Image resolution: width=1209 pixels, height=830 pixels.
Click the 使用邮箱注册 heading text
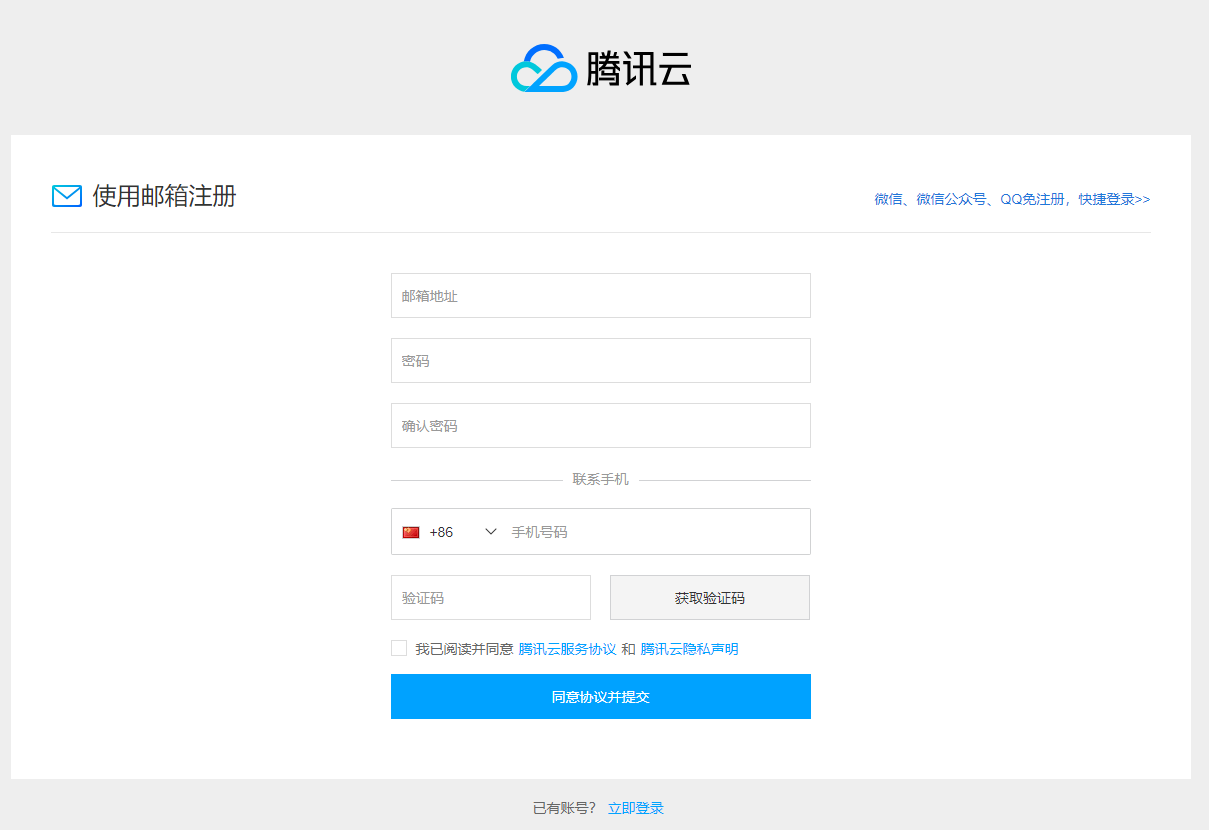(165, 196)
